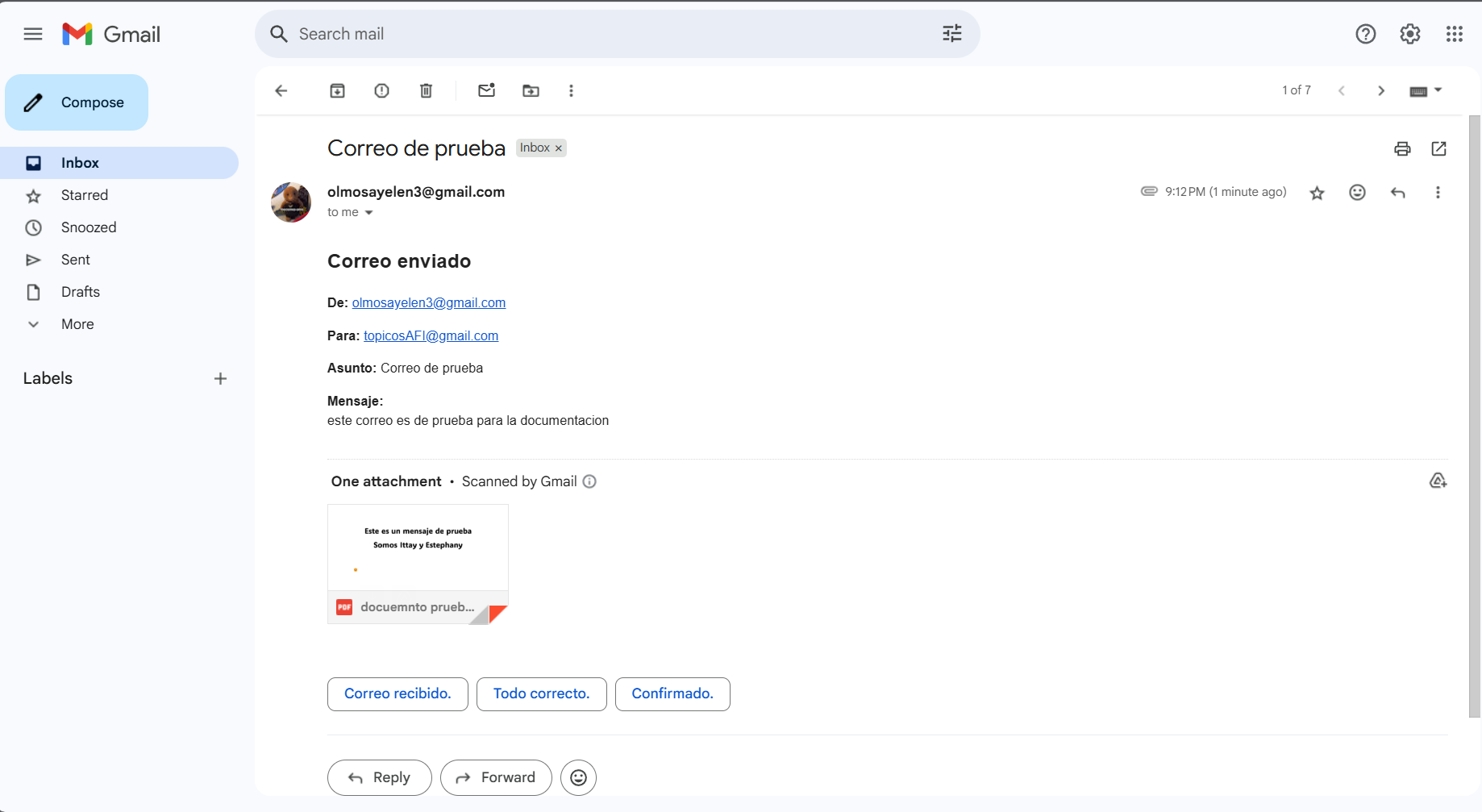Click the Reply button
1482x812 pixels.
[380, 777]
